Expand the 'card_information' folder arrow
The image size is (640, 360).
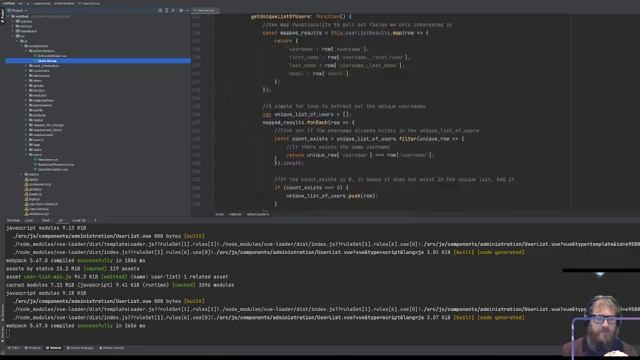tap(27, 66)
